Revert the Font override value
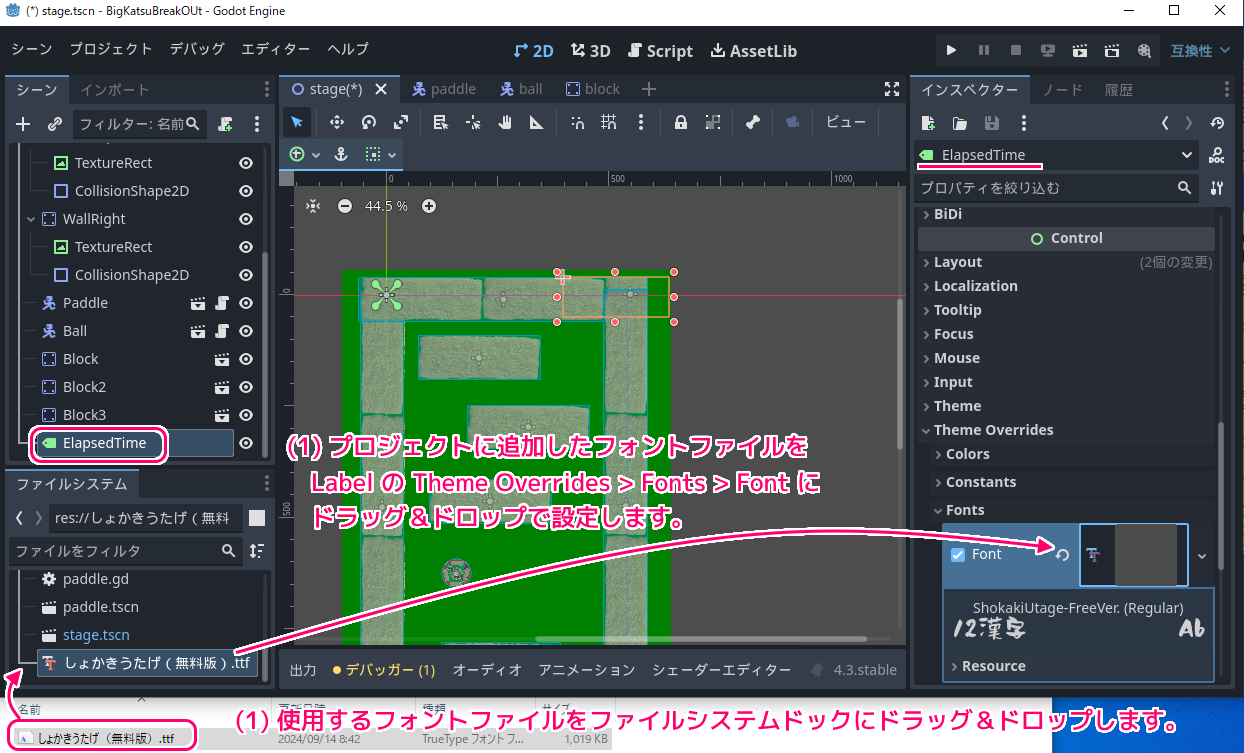 click(1062, 555)
